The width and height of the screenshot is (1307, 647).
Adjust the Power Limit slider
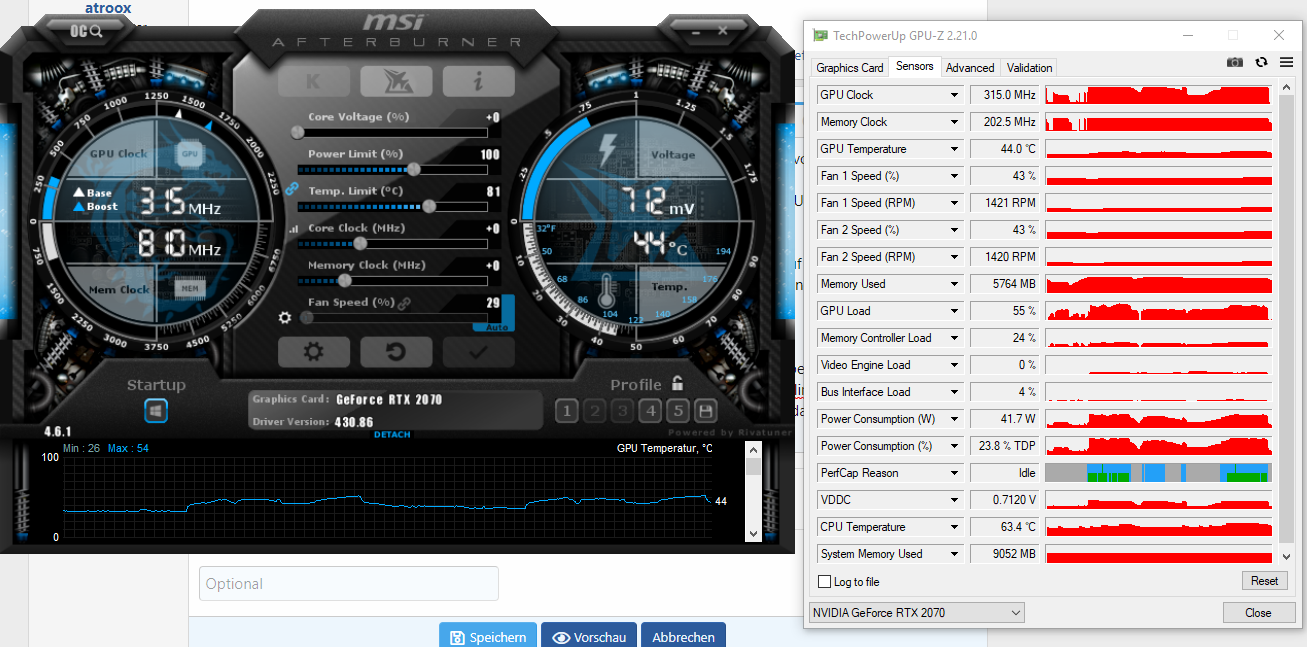[393, 169]
